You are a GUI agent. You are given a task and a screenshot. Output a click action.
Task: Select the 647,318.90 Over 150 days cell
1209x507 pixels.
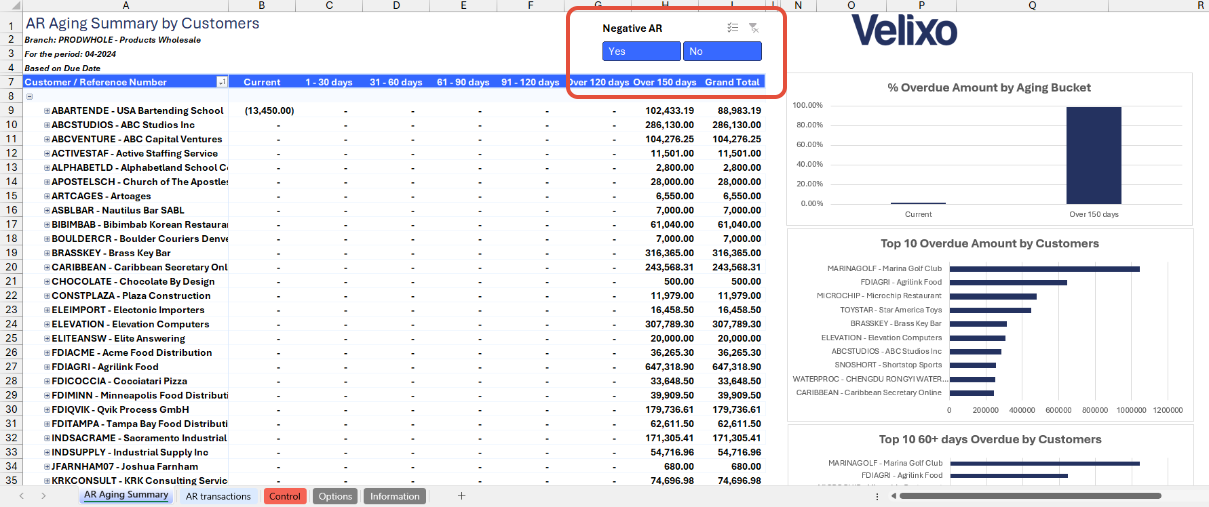click(666, 367)
